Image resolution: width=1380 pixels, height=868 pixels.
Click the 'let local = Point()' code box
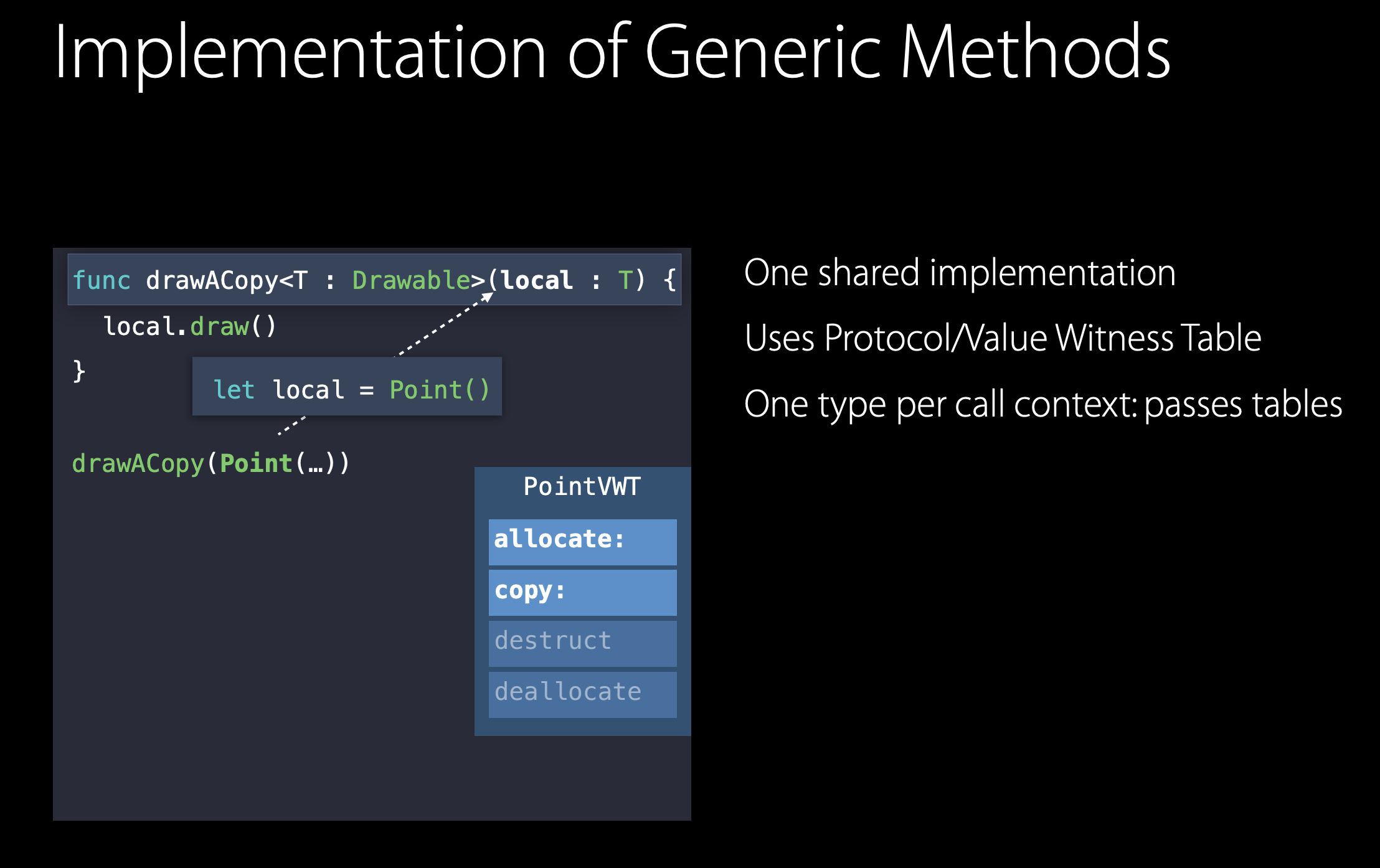pyautogui.click(x=347, y=387)
